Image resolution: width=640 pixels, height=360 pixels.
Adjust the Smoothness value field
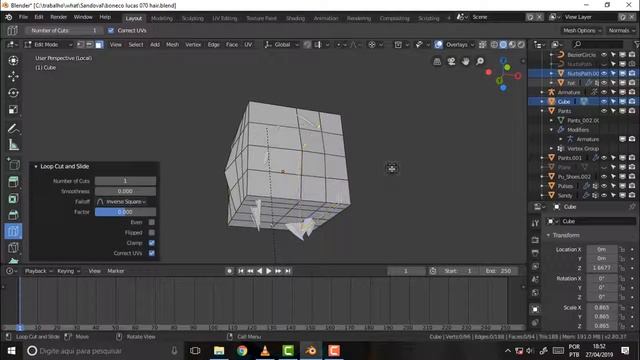pos(125,191)
